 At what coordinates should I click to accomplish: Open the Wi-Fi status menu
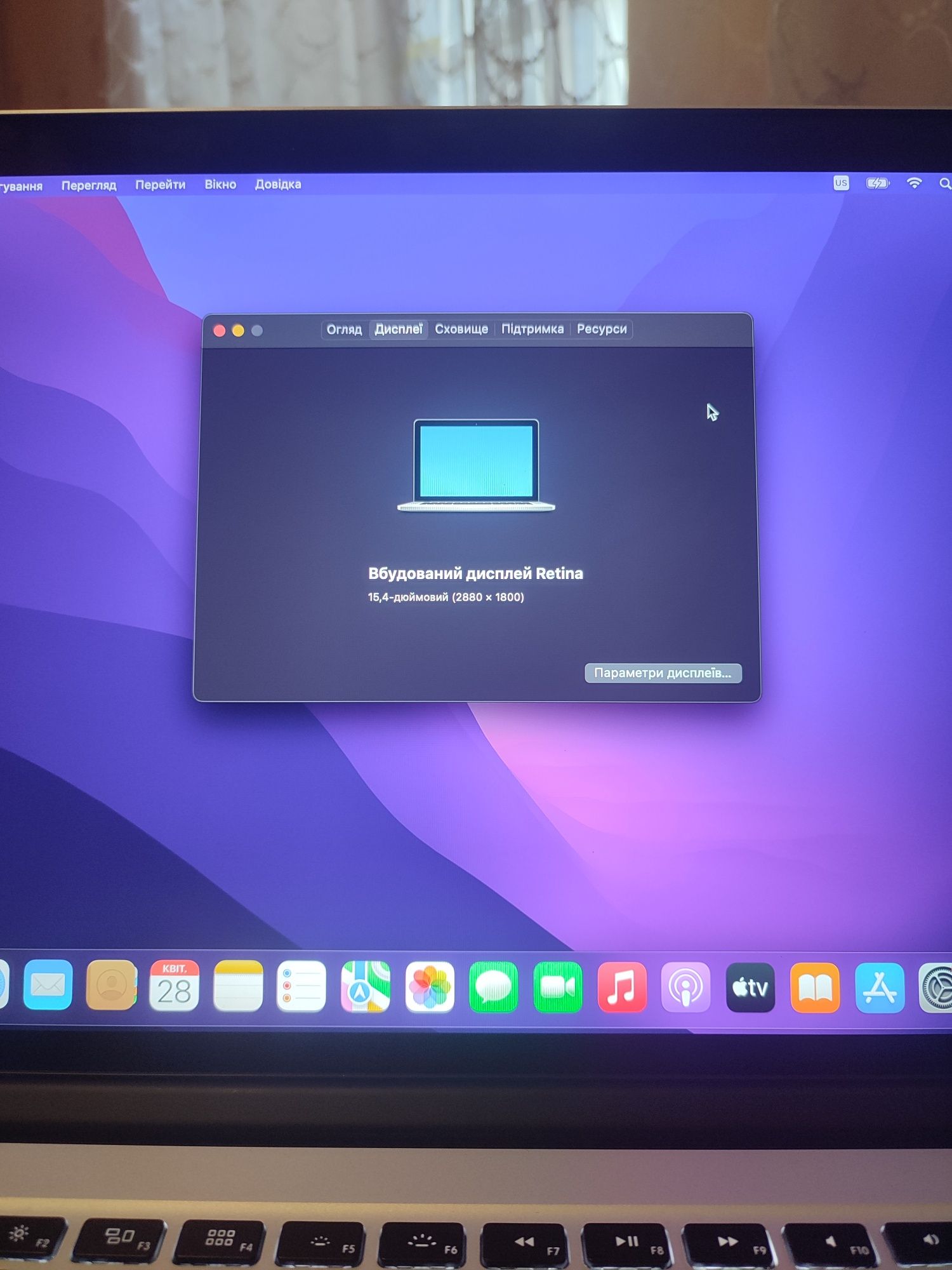pyautogui.click(x=914, y=183)
